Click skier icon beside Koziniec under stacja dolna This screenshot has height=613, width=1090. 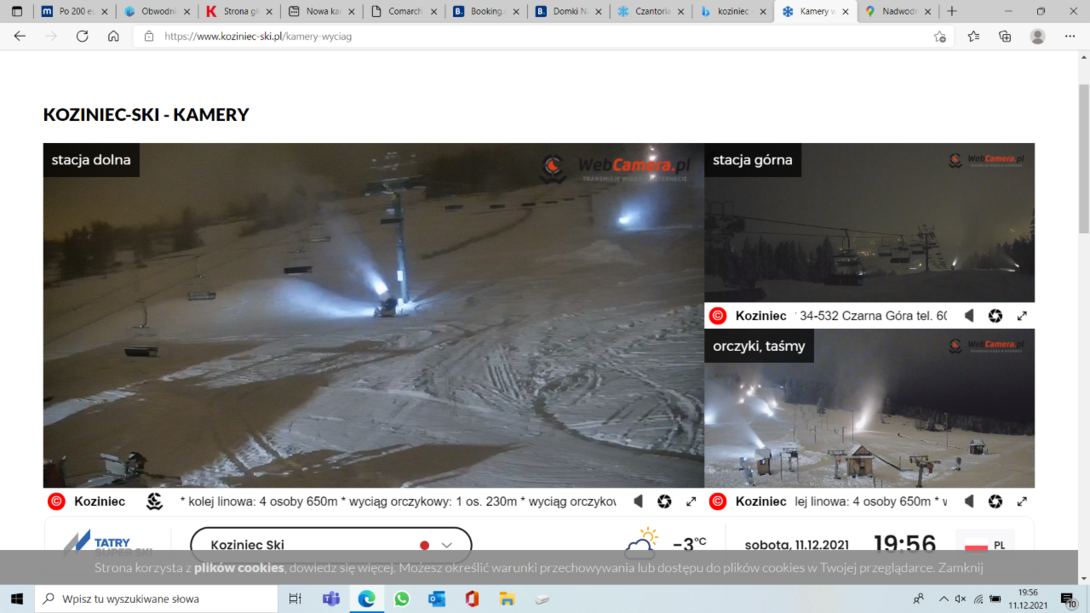point(154,501)
